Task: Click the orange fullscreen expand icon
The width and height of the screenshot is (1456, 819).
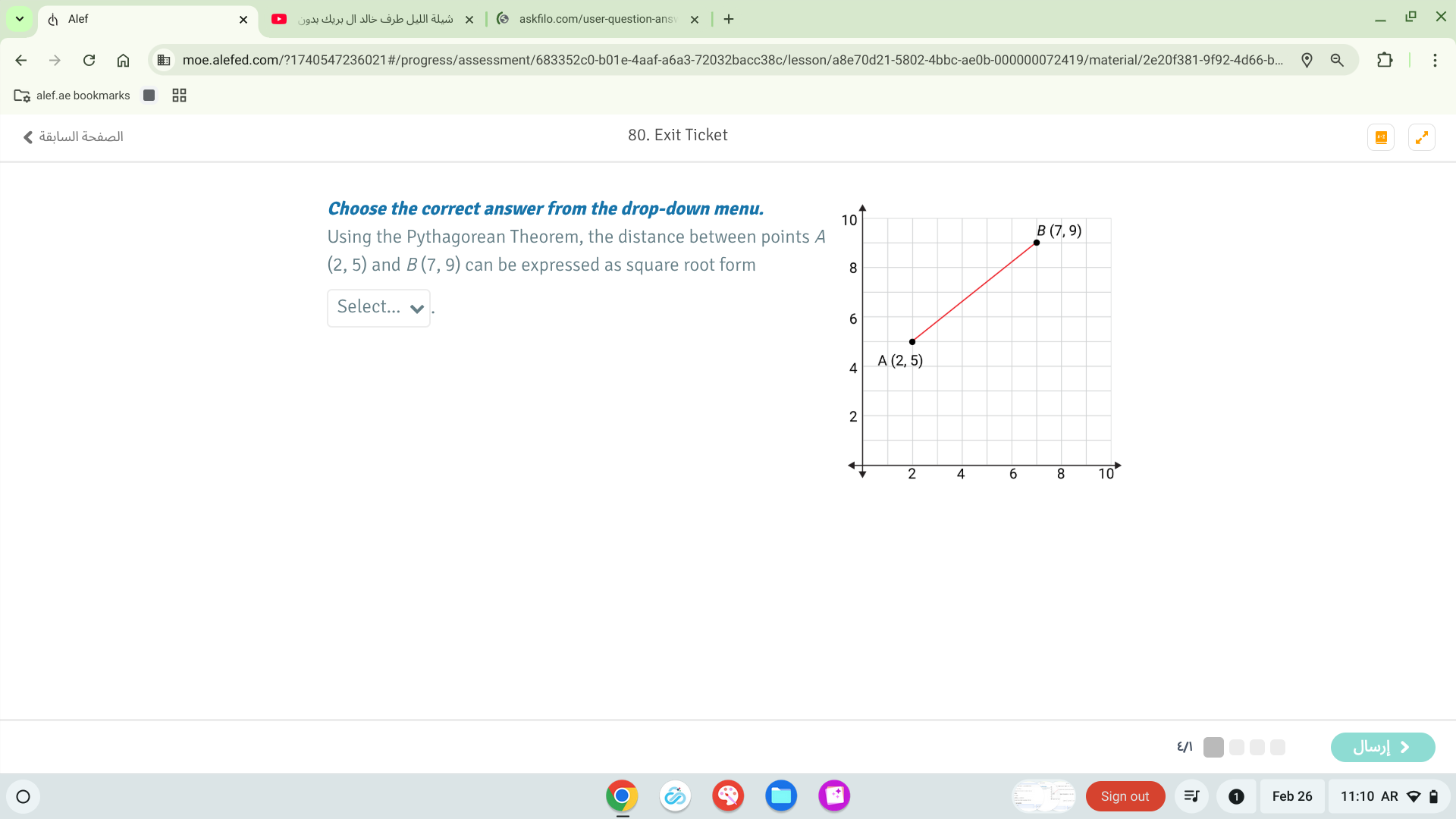Action: pyautogui.click(x=1421, y=137)
